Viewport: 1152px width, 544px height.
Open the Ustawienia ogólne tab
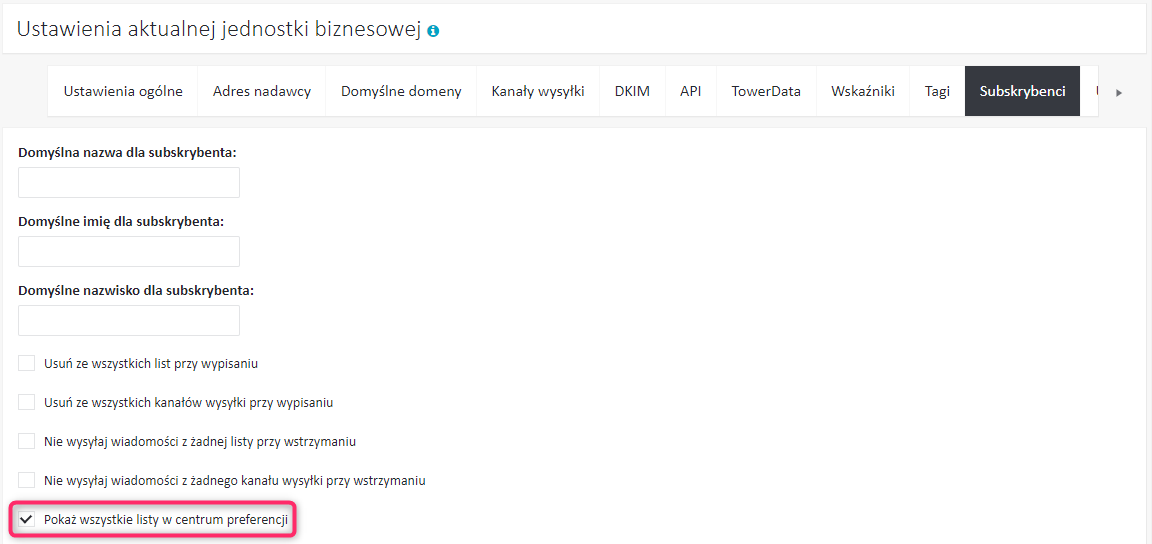[x=123, y=91]
